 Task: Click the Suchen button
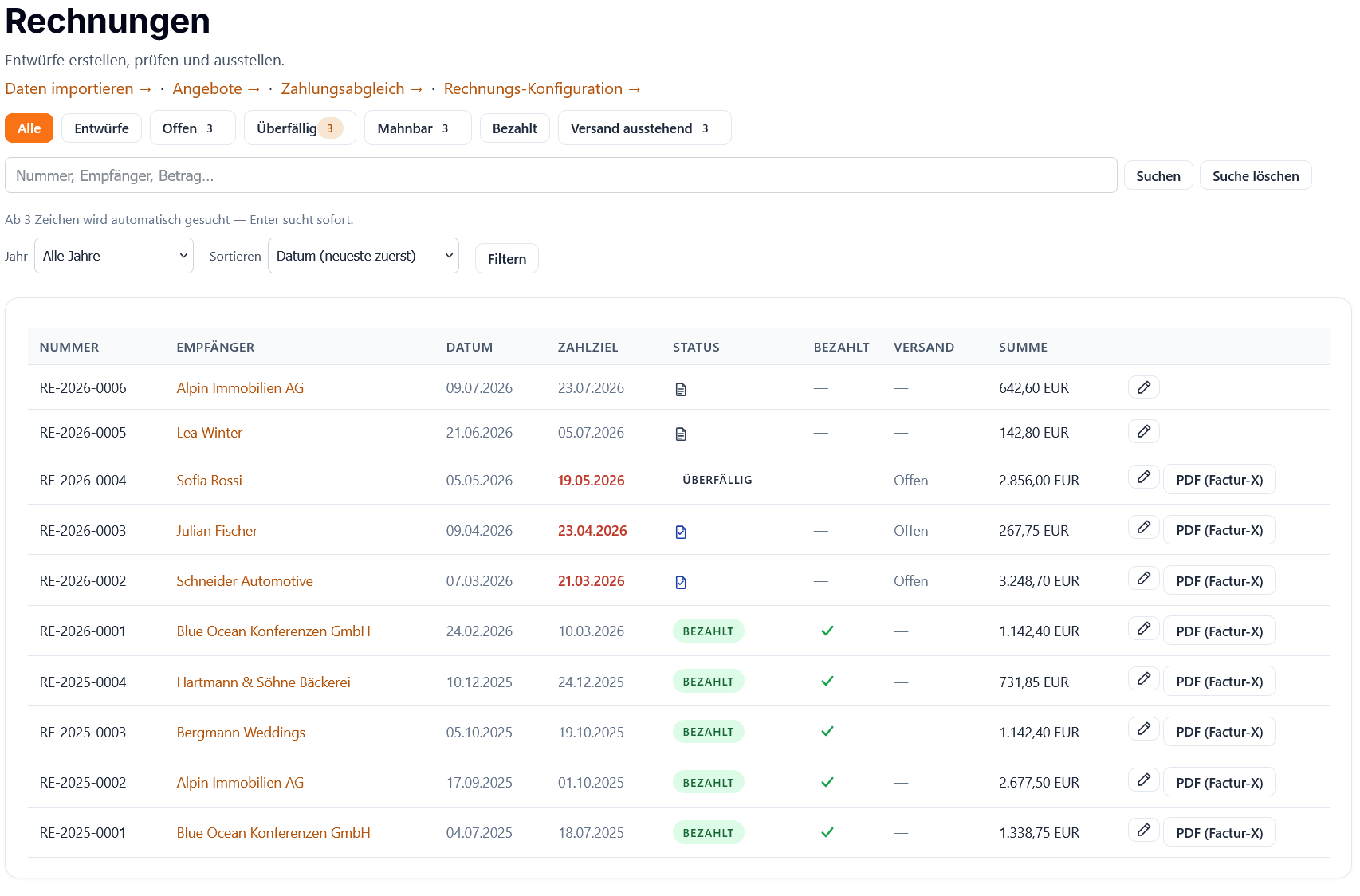tap(1158, 176)
